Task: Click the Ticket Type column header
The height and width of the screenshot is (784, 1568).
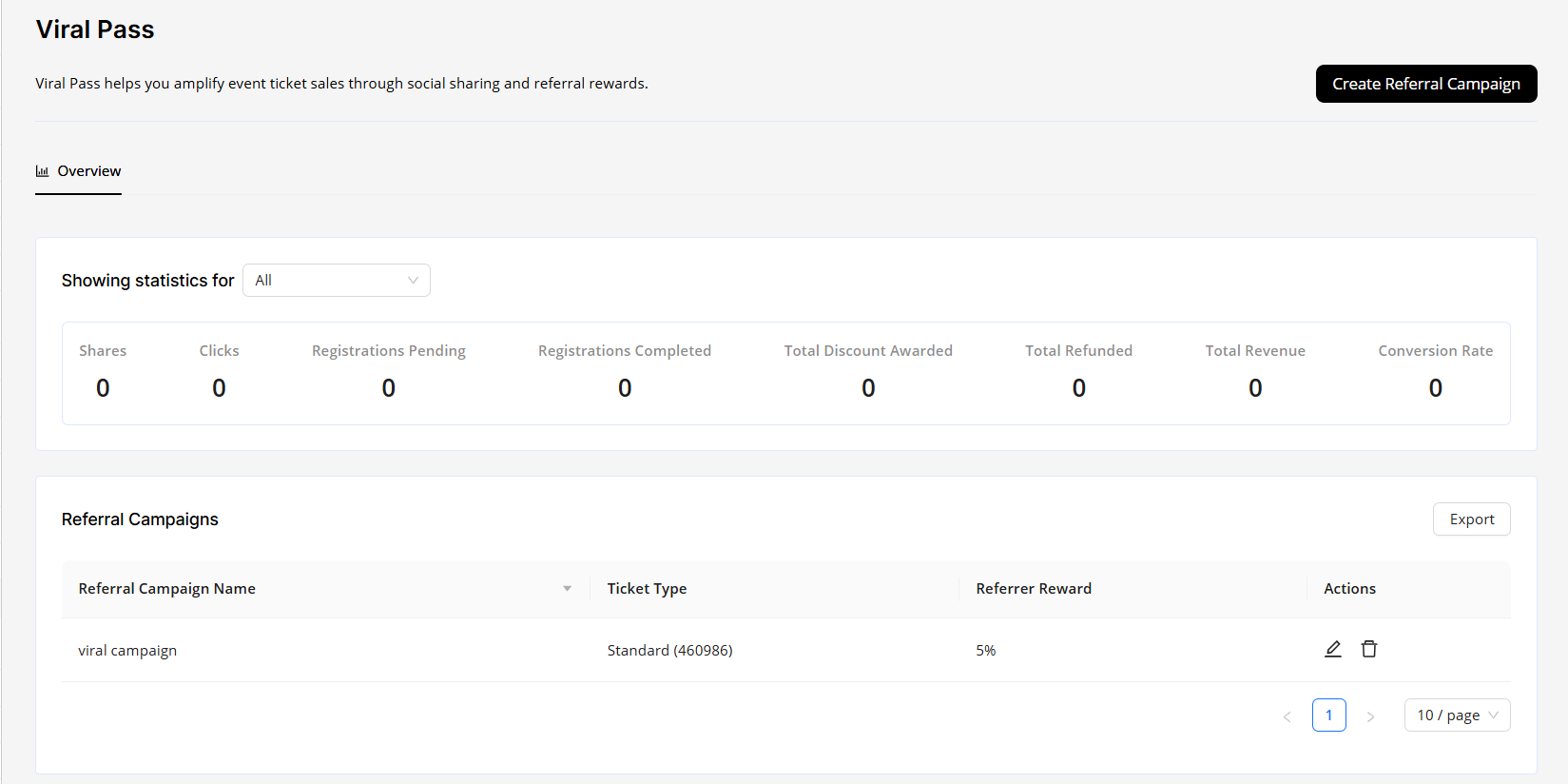Action: click(647, 589)
